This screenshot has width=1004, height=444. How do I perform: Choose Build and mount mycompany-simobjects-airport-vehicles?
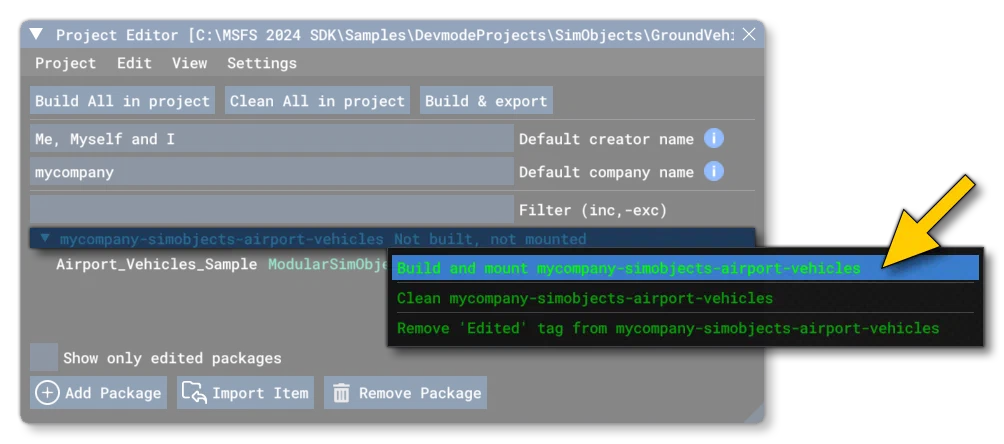685,268
